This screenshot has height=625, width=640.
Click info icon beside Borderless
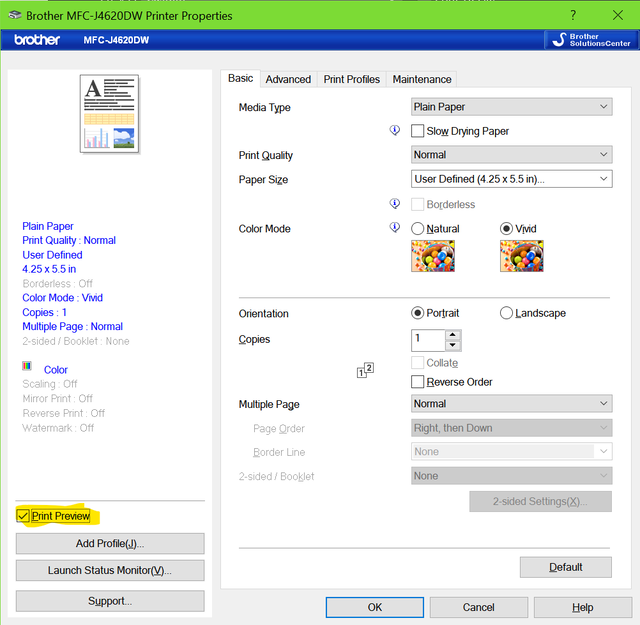(395, 203)
